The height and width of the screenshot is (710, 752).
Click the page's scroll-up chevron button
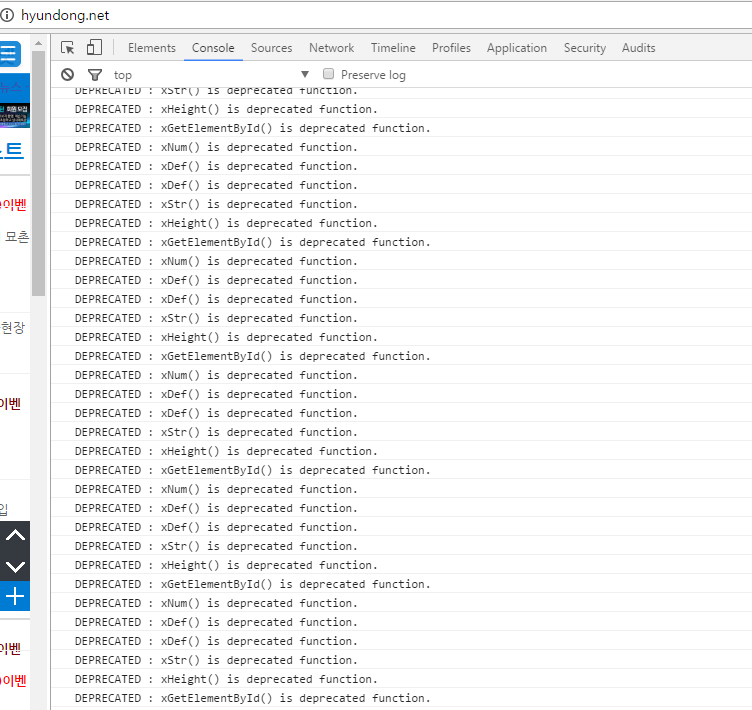[x=15, y=536]
